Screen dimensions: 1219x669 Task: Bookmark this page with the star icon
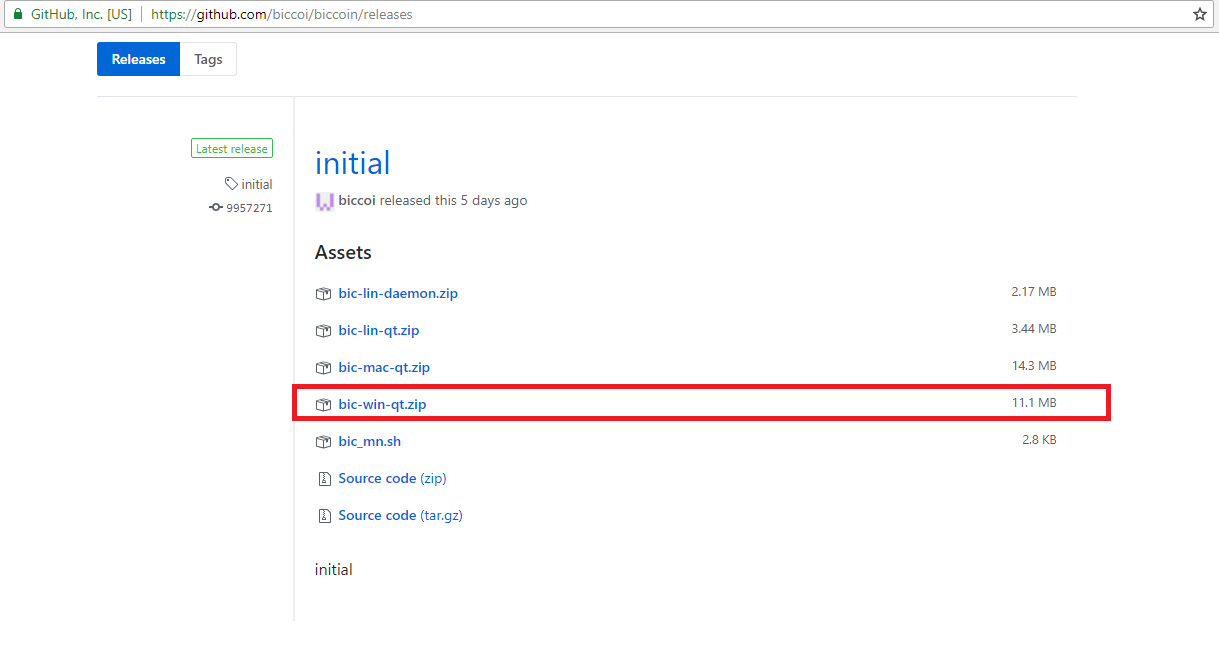1200,14
